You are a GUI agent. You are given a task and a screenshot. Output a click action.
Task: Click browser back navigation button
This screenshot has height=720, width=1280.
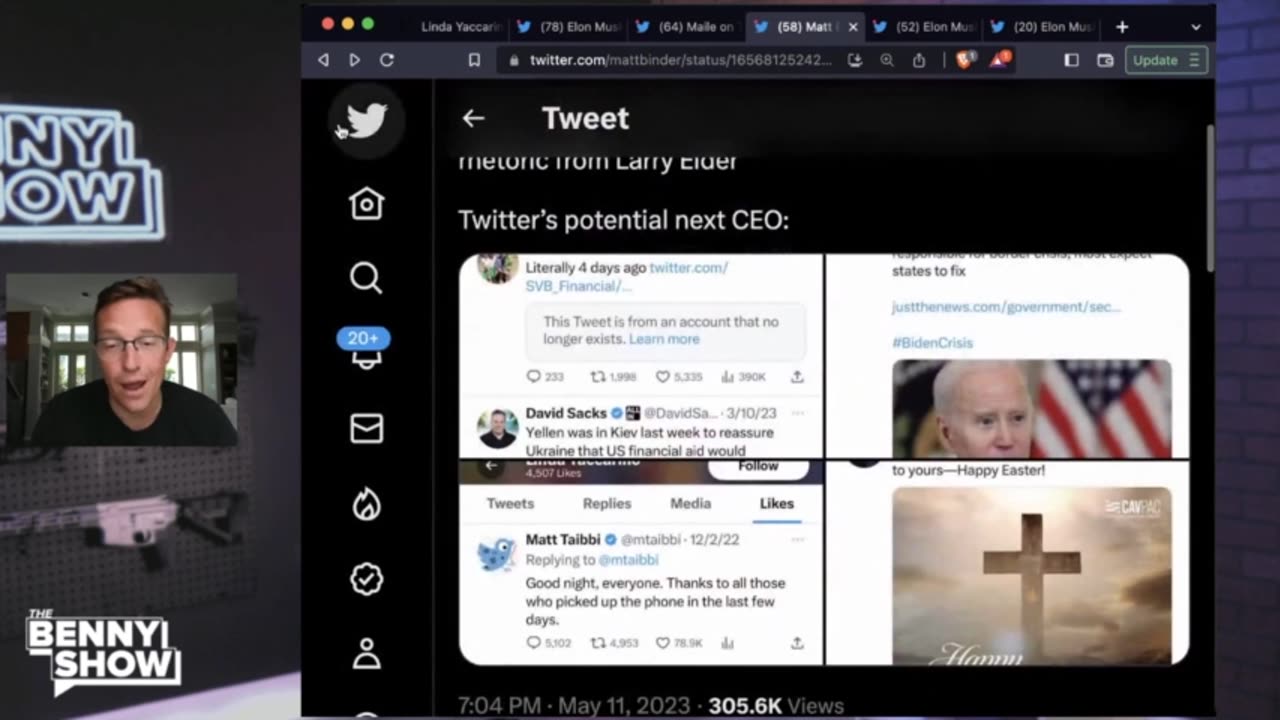pyautogui.click(x=323, y=60)
